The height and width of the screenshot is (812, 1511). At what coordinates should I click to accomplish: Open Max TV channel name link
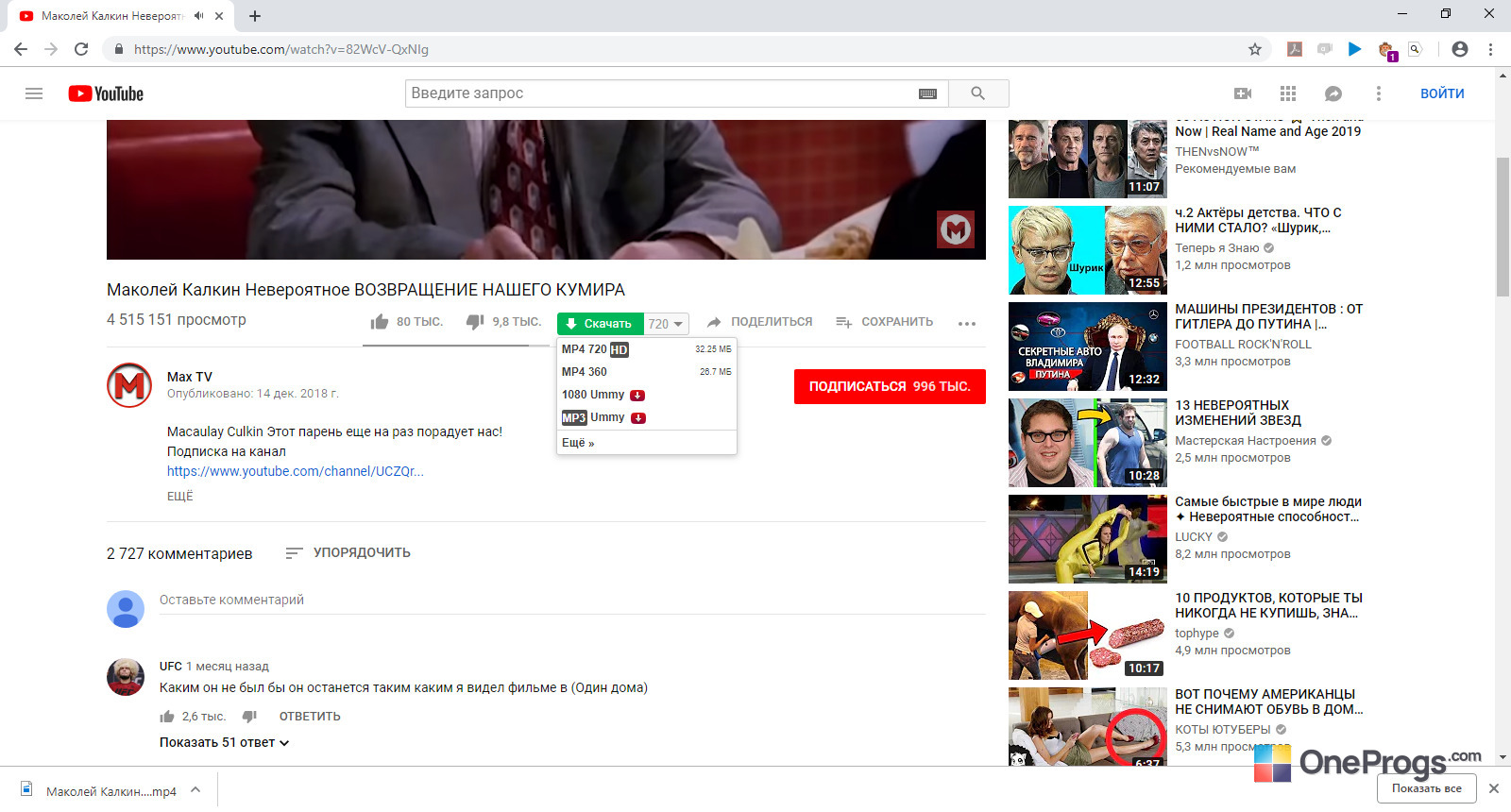[x=190, y=377]
